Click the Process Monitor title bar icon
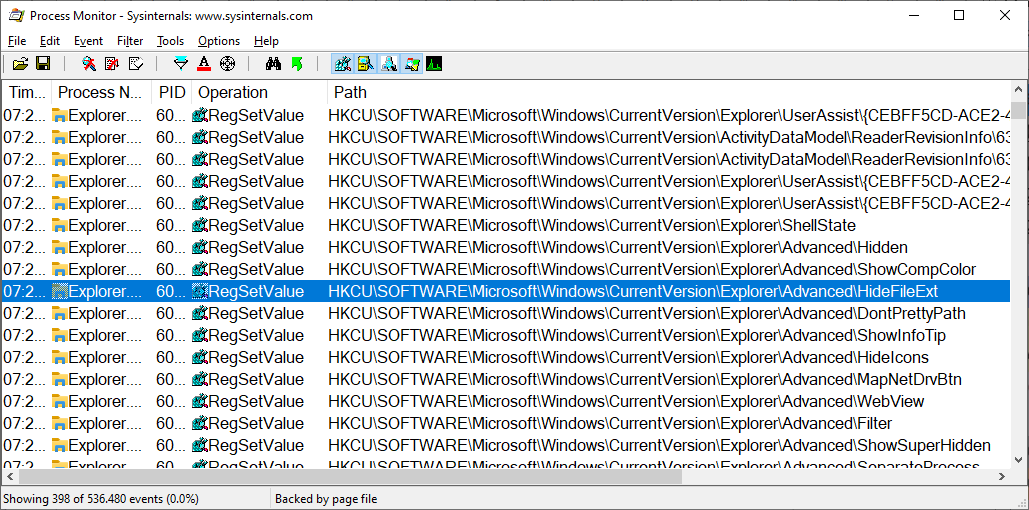Screen dimensions: 1029x510 16,16
